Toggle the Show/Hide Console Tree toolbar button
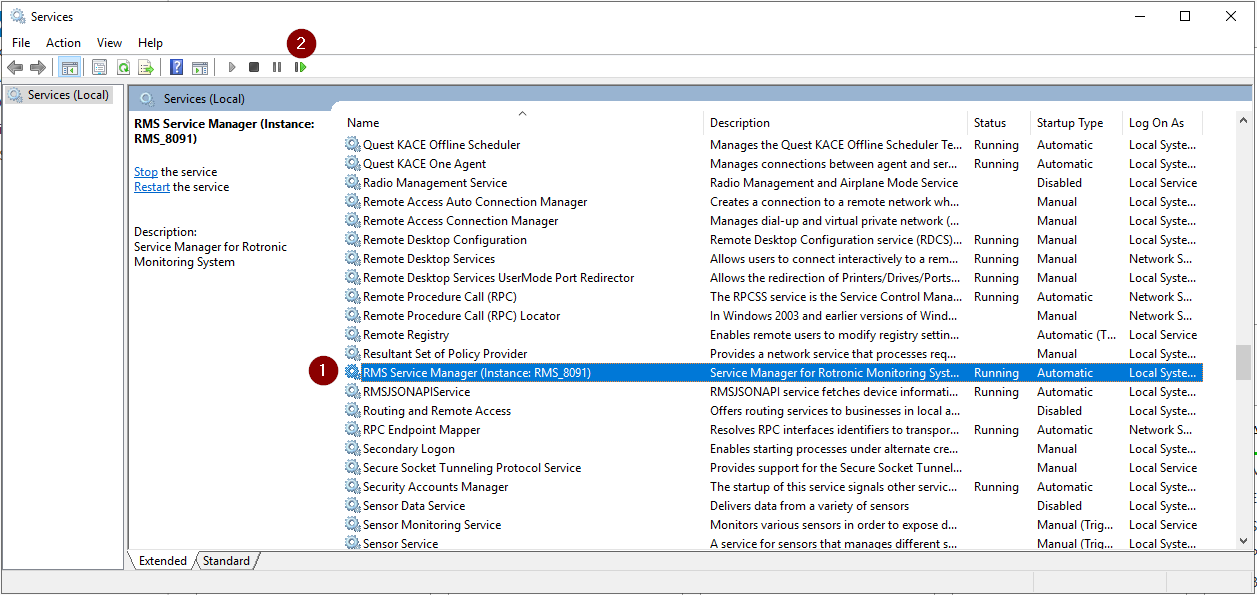1257x595 pixels. [70, 67]
